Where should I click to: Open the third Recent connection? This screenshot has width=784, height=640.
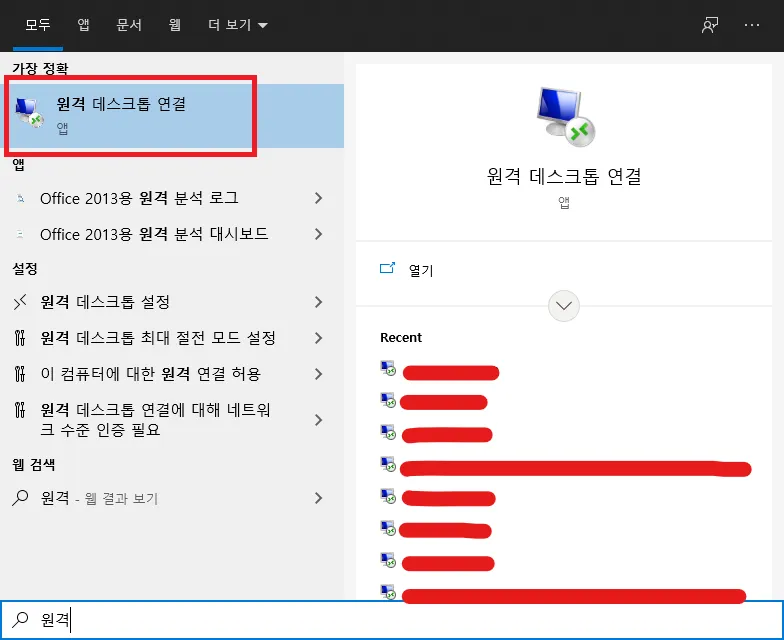pyautogui.click(x=436, y=434)
